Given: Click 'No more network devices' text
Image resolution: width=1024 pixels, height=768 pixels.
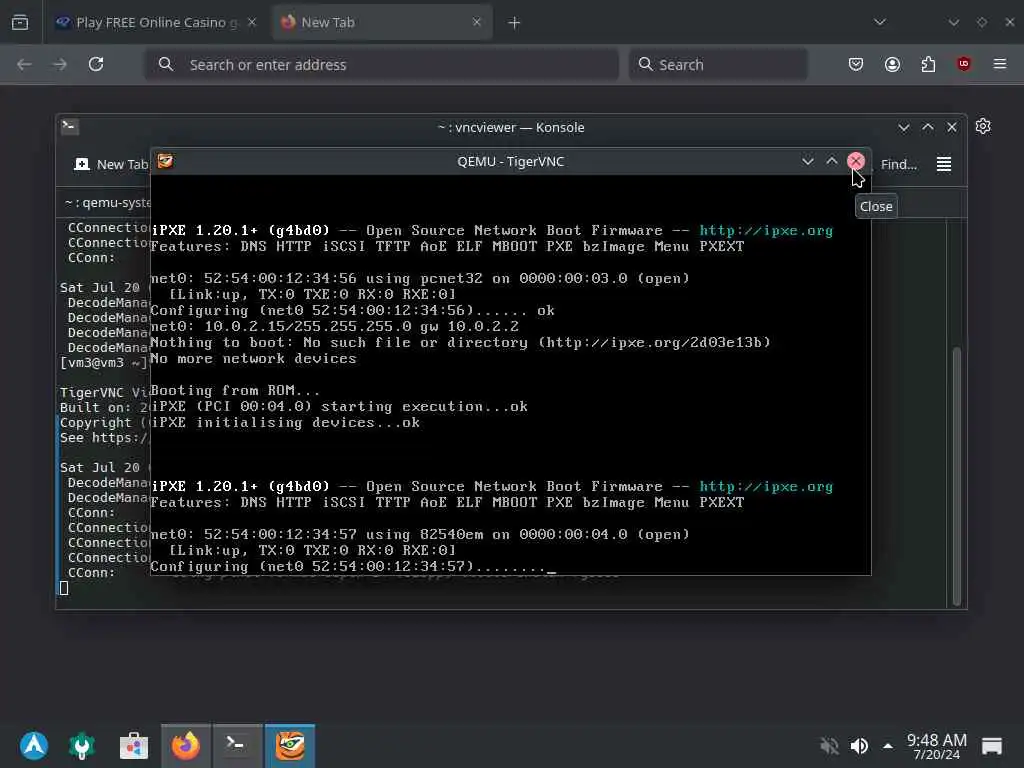Looking at the screenshot, I should tap(253, 359).
